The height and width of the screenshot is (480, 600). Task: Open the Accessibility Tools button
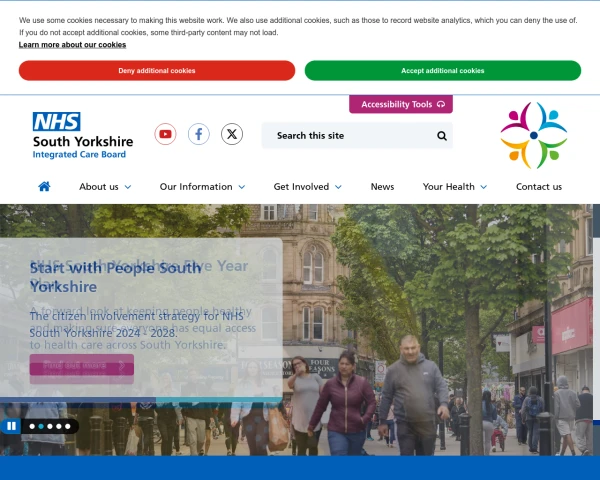401,104
